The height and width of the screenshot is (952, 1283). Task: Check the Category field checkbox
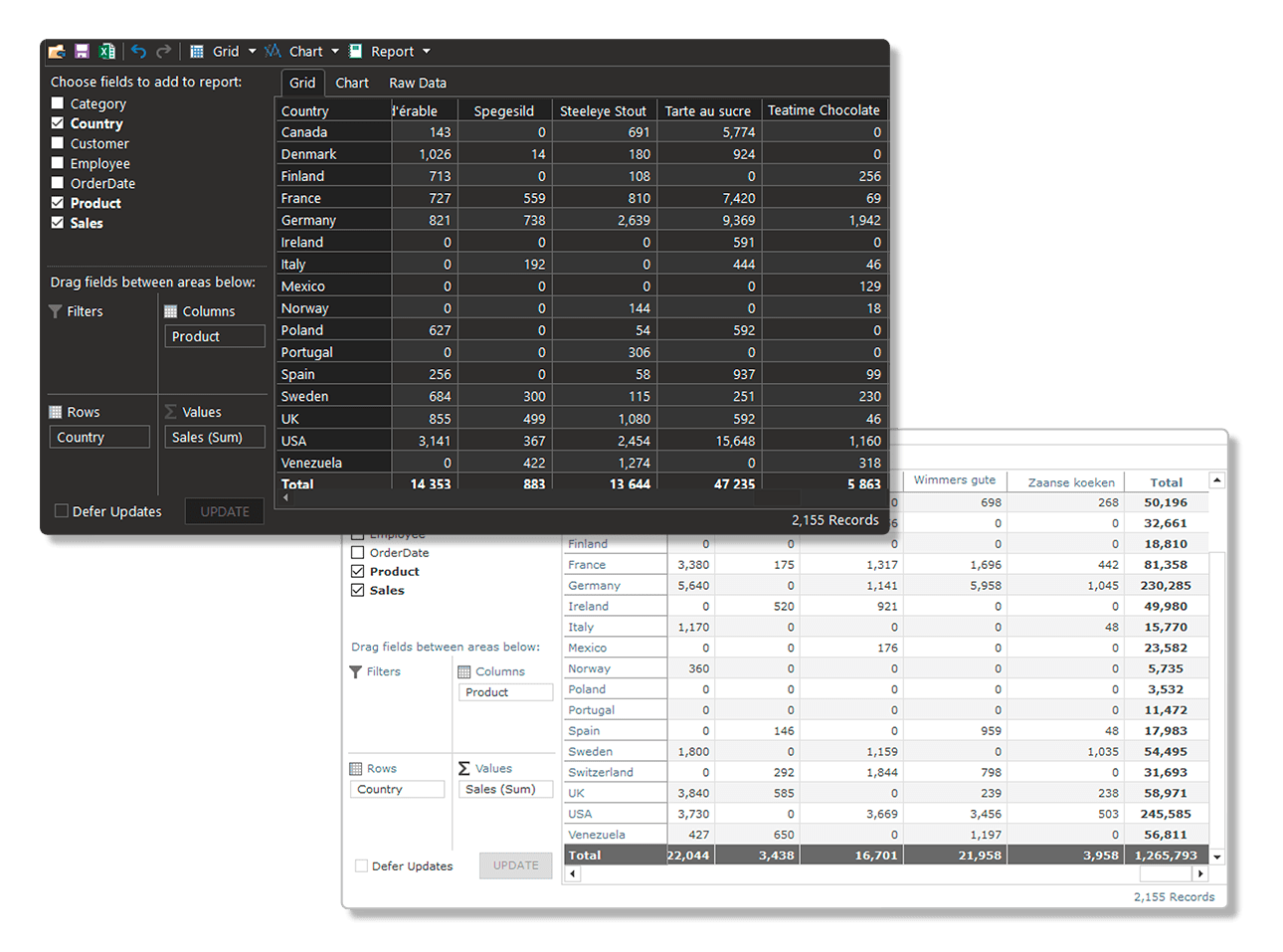57,103
